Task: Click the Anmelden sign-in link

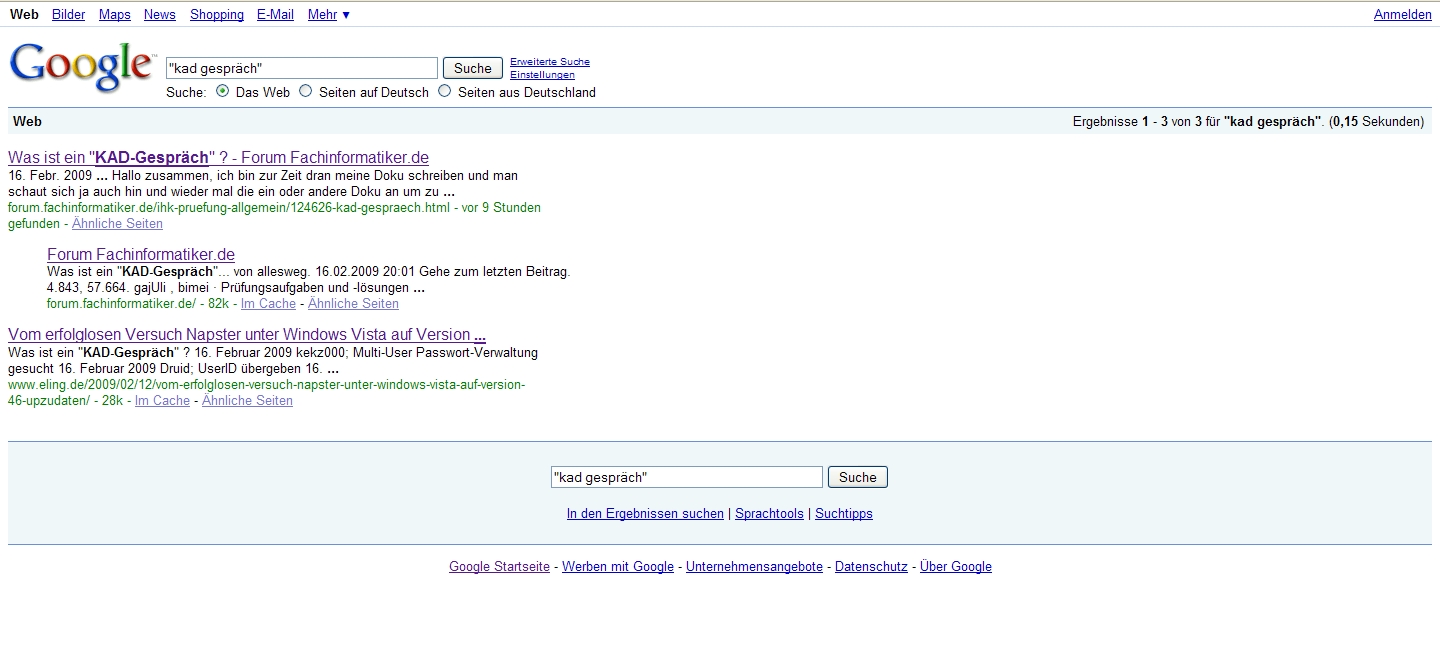Action: coord(1403,14)
